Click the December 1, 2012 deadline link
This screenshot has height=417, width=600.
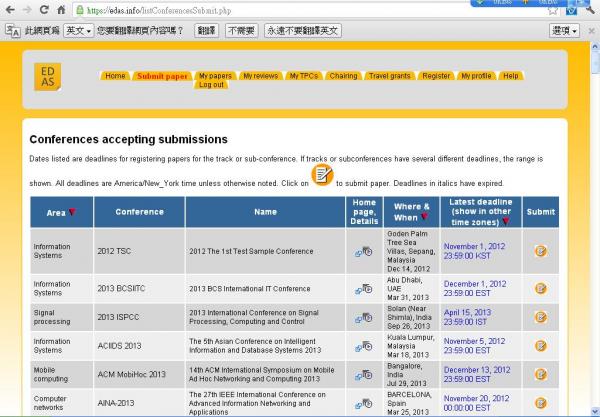tap(475, 288)
